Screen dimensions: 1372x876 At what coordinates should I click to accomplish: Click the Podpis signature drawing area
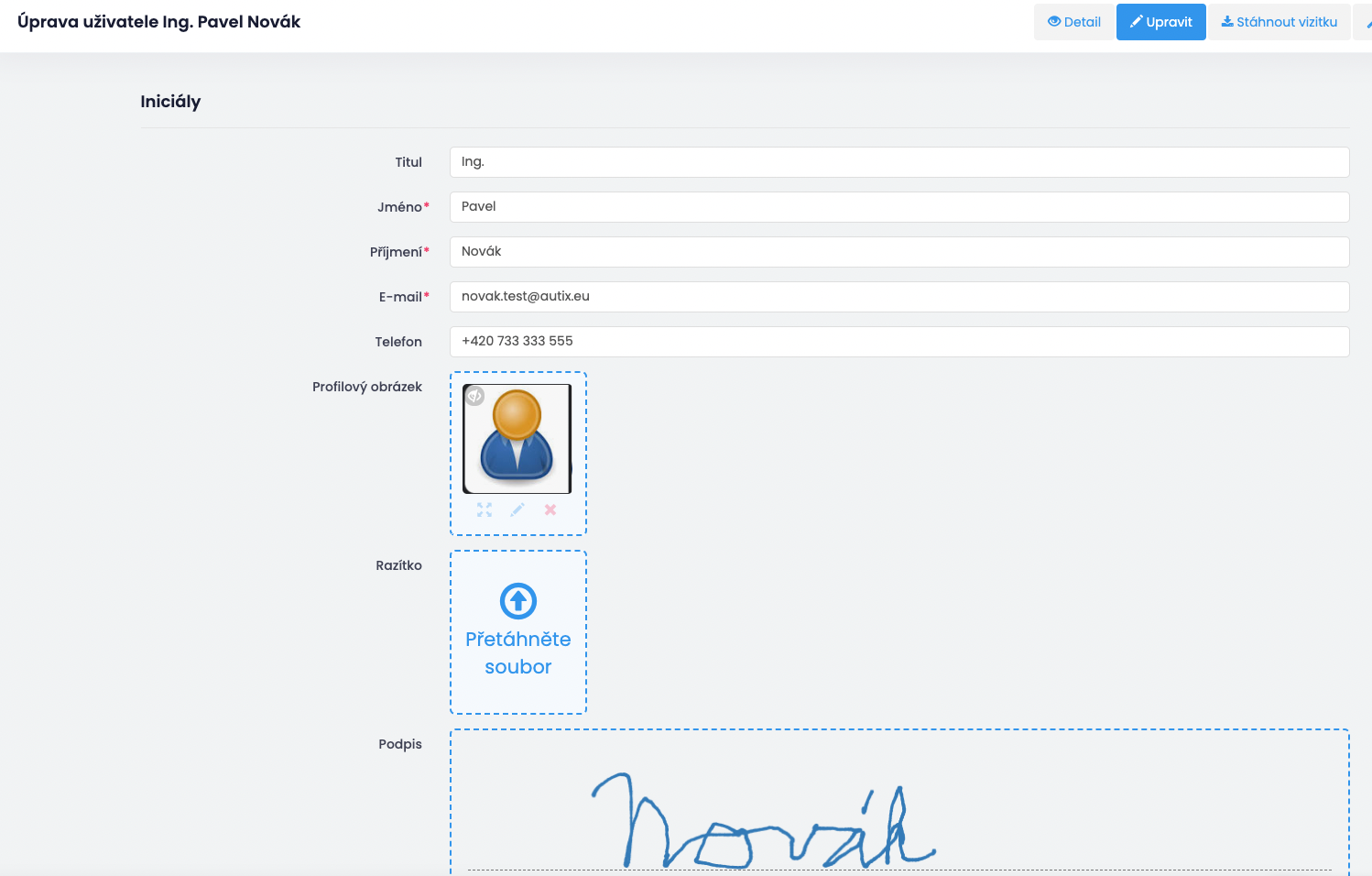coord(899,802)
